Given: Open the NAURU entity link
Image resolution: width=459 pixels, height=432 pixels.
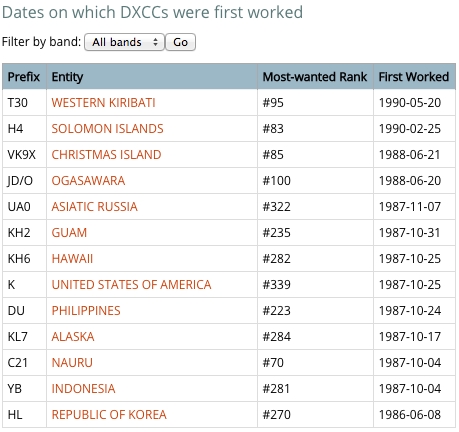Looking at the screenshot, I should [x=72, y=363].
